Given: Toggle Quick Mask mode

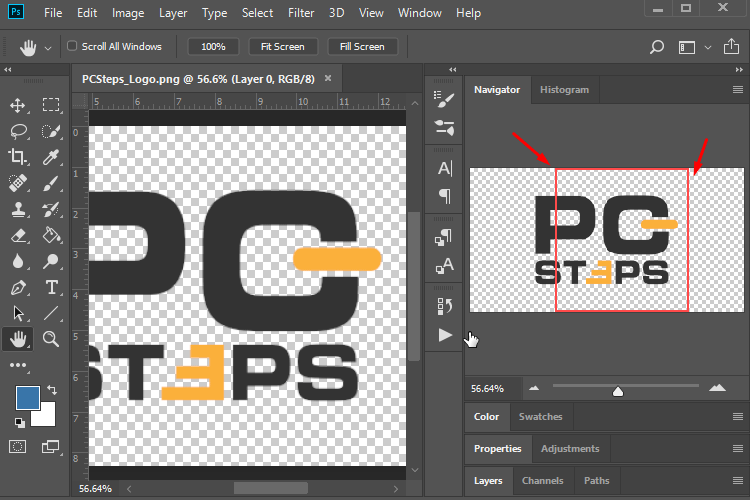Looking at the screenshot, I should tap(18, 447).
